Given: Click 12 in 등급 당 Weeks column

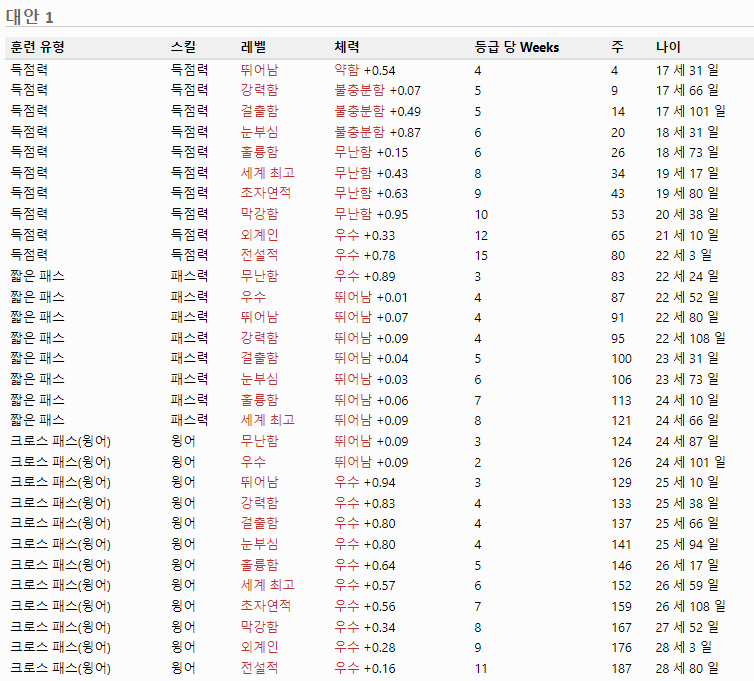Looking at the screenshot, I should [x=481, y=235].
